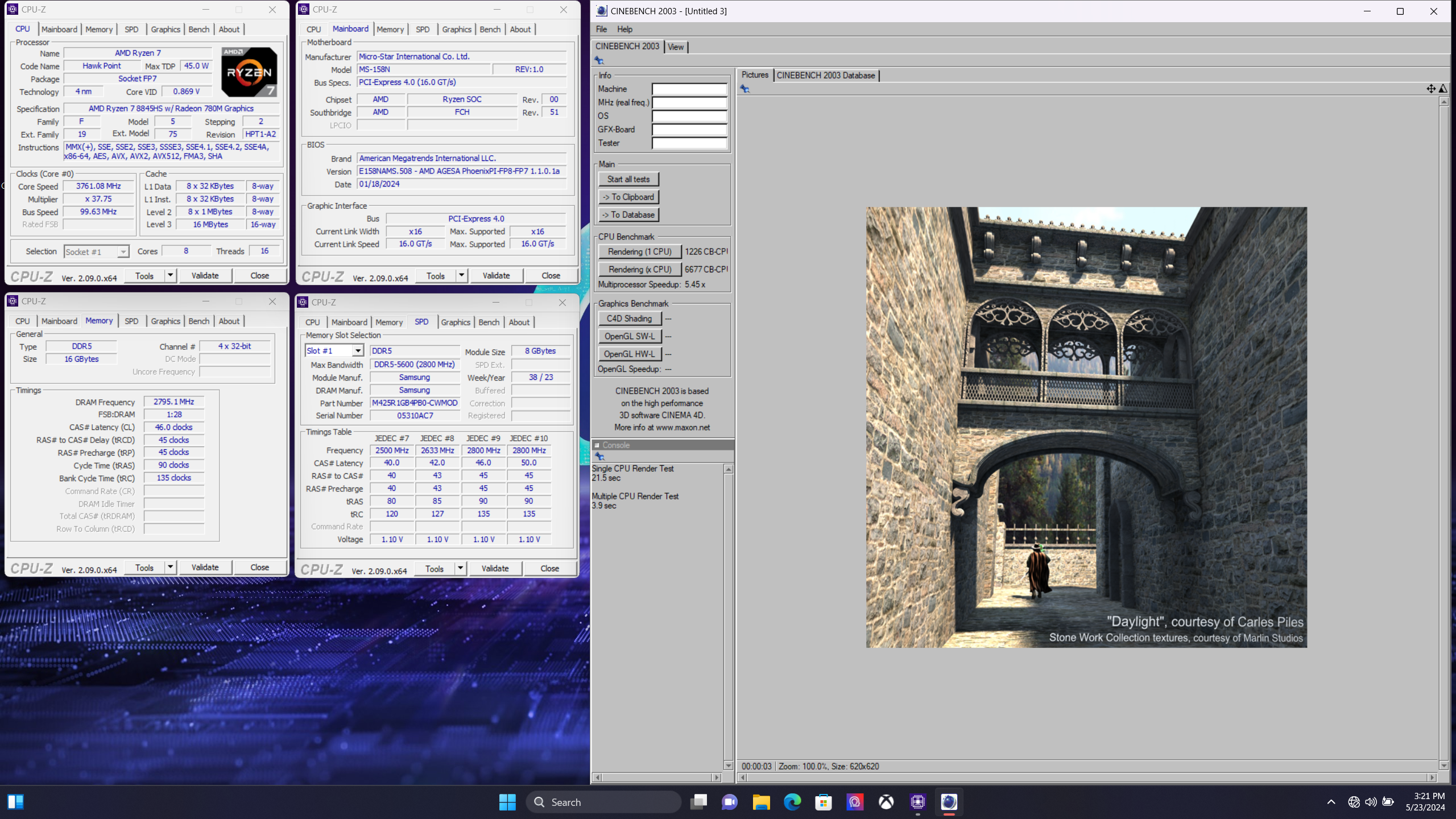Open volume control in system tray
The width and height of the screenshot is (1456, 819).
pyautogui.click(x=1371, y=802)
